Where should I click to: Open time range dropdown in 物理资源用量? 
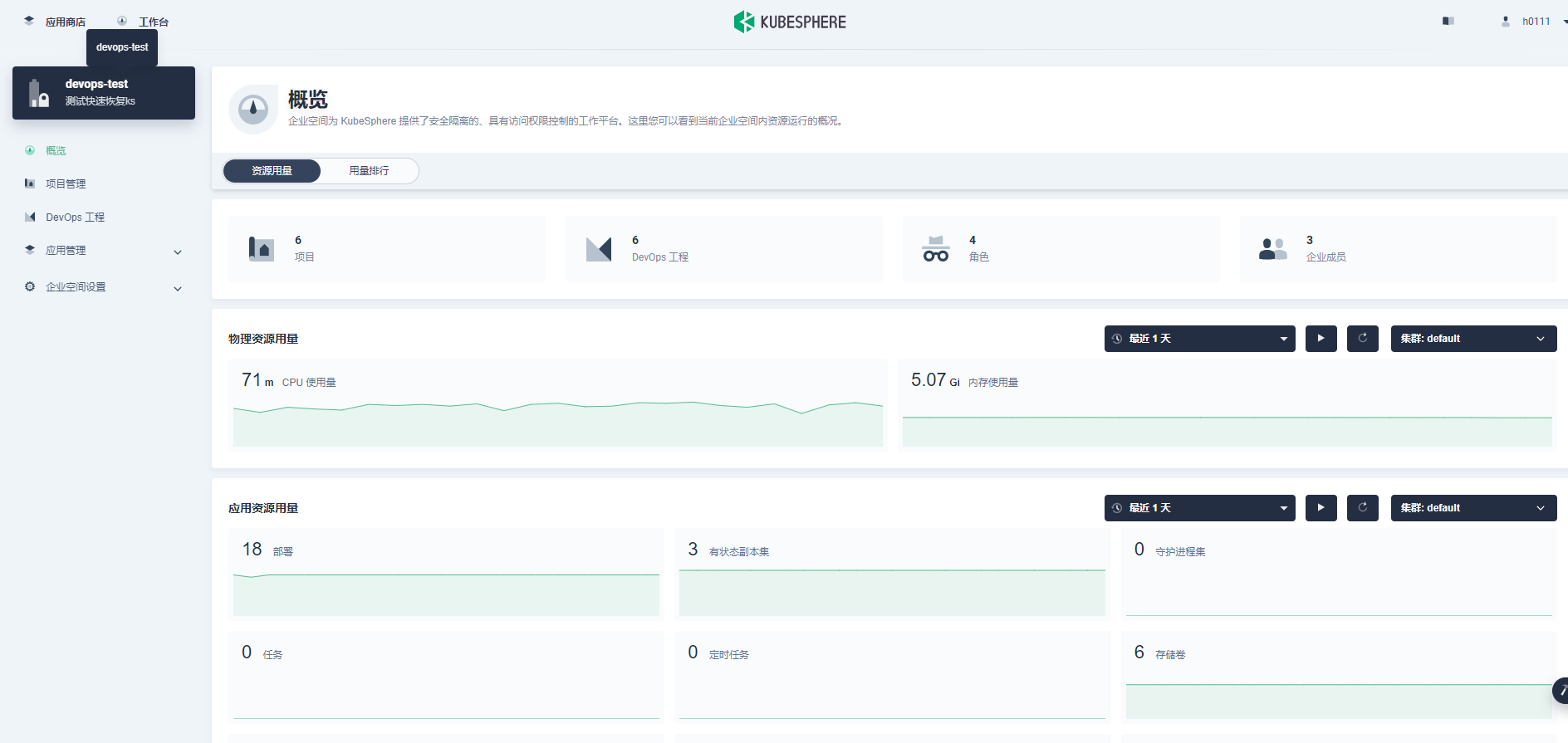pos(1199,339)
